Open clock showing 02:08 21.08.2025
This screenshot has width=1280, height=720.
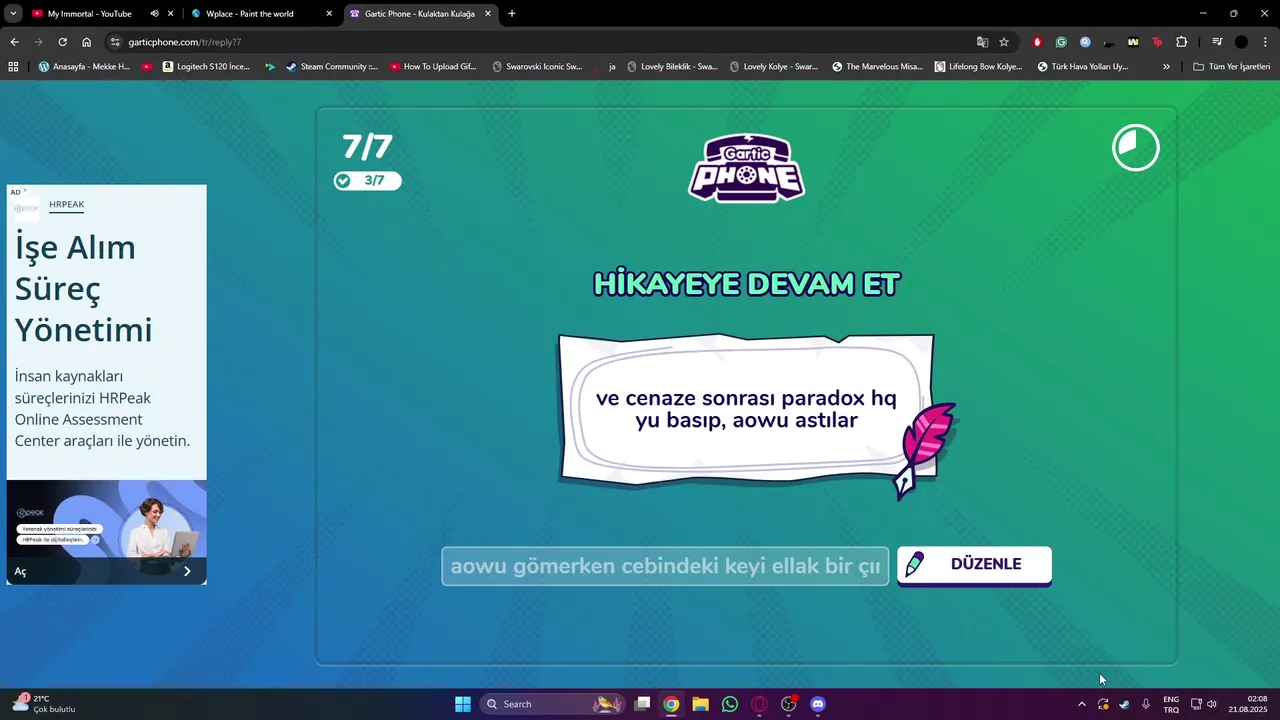point(1248,704)
